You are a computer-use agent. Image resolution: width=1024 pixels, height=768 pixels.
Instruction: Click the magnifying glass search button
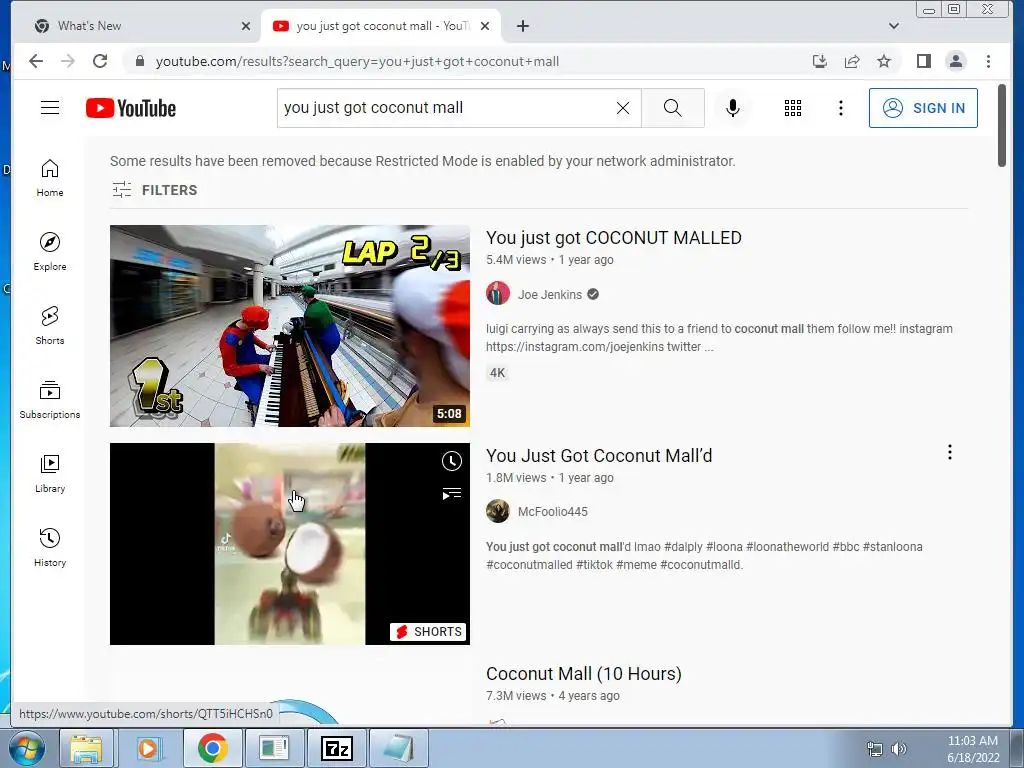[673, 108]
